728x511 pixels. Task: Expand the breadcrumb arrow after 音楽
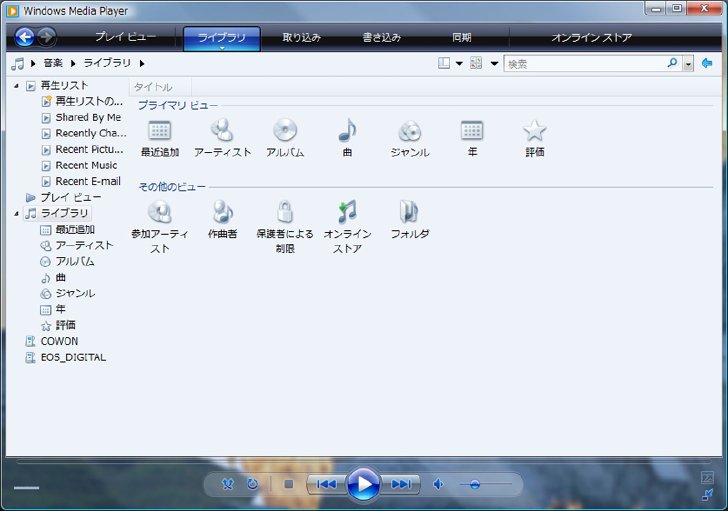[73, 63]
